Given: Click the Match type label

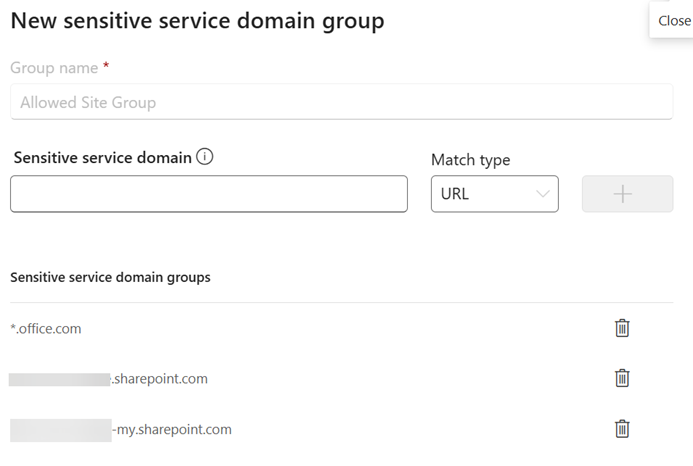Looking at the screenshot, I should tap(470, 160).
